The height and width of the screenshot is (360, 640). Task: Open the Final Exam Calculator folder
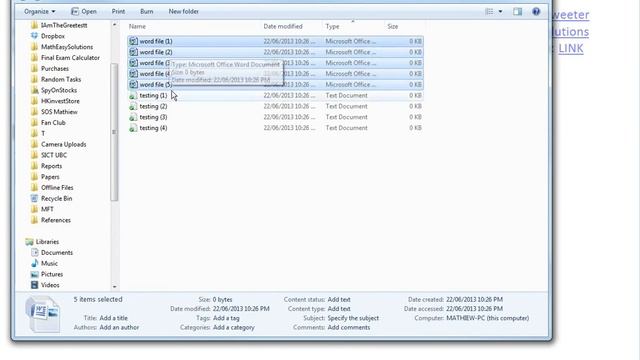[70, 58]
